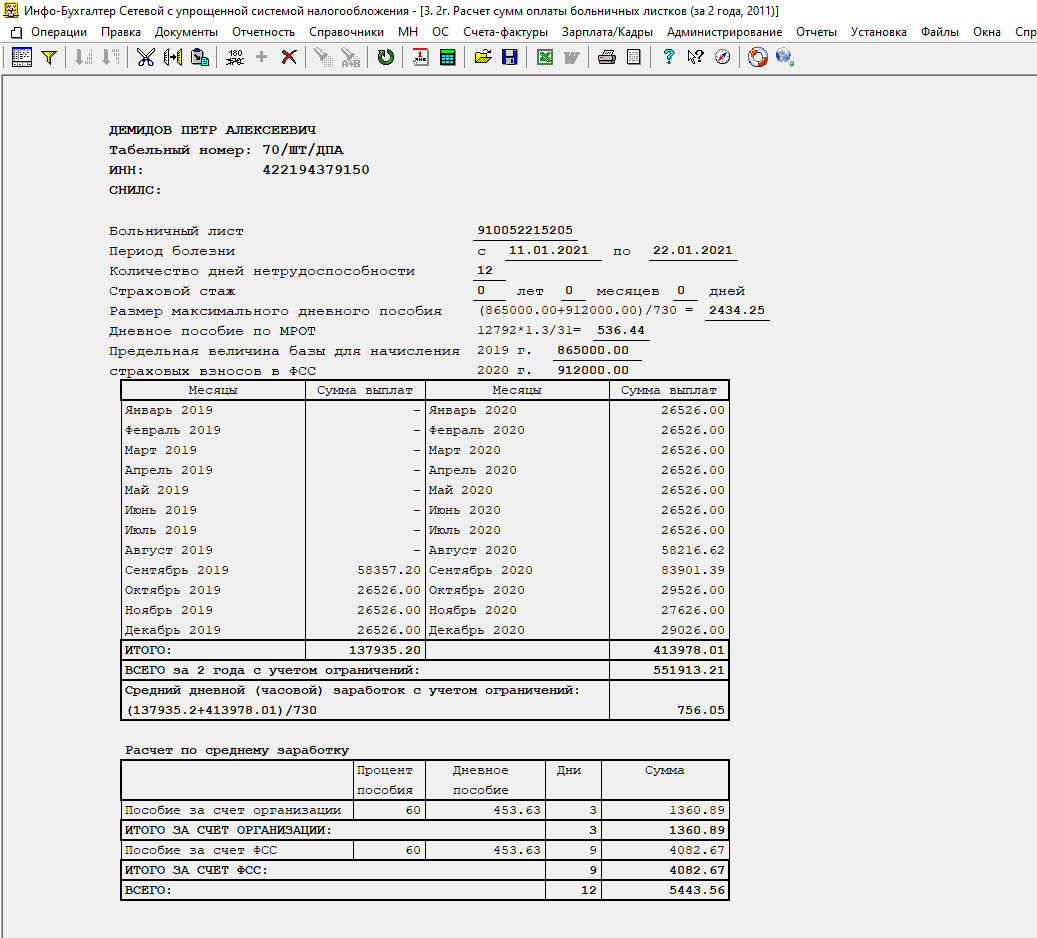This screenshot has height=938, width=1037.
Task: Click the illness end date 22.01.2021
Action: click(x=692, y=250)
